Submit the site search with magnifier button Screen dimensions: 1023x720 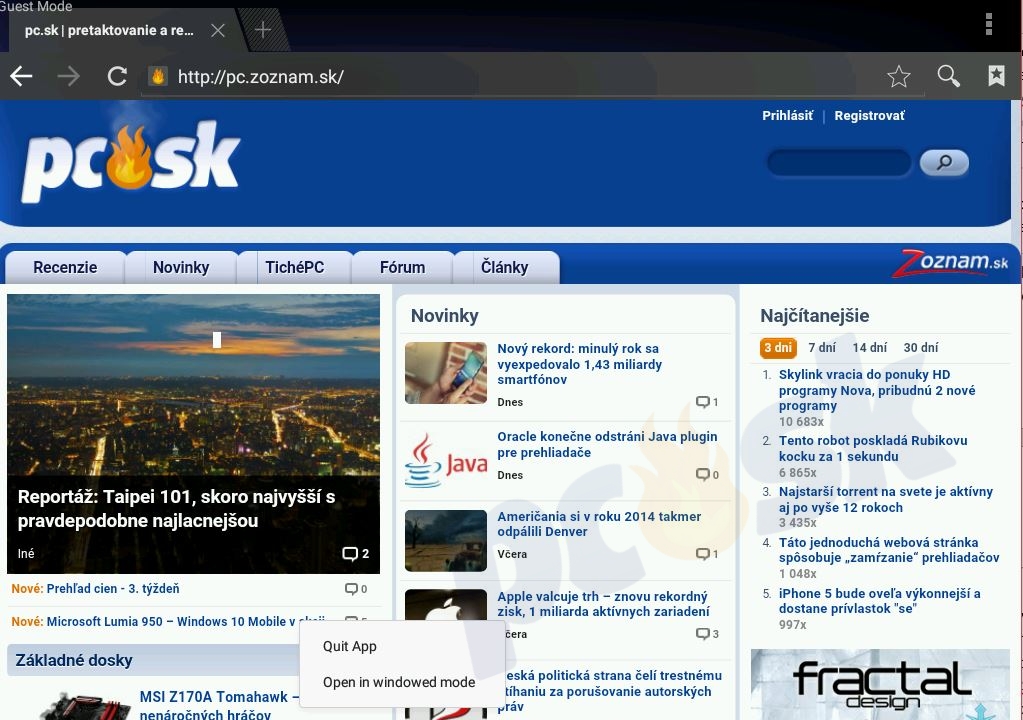click(944, 162)
